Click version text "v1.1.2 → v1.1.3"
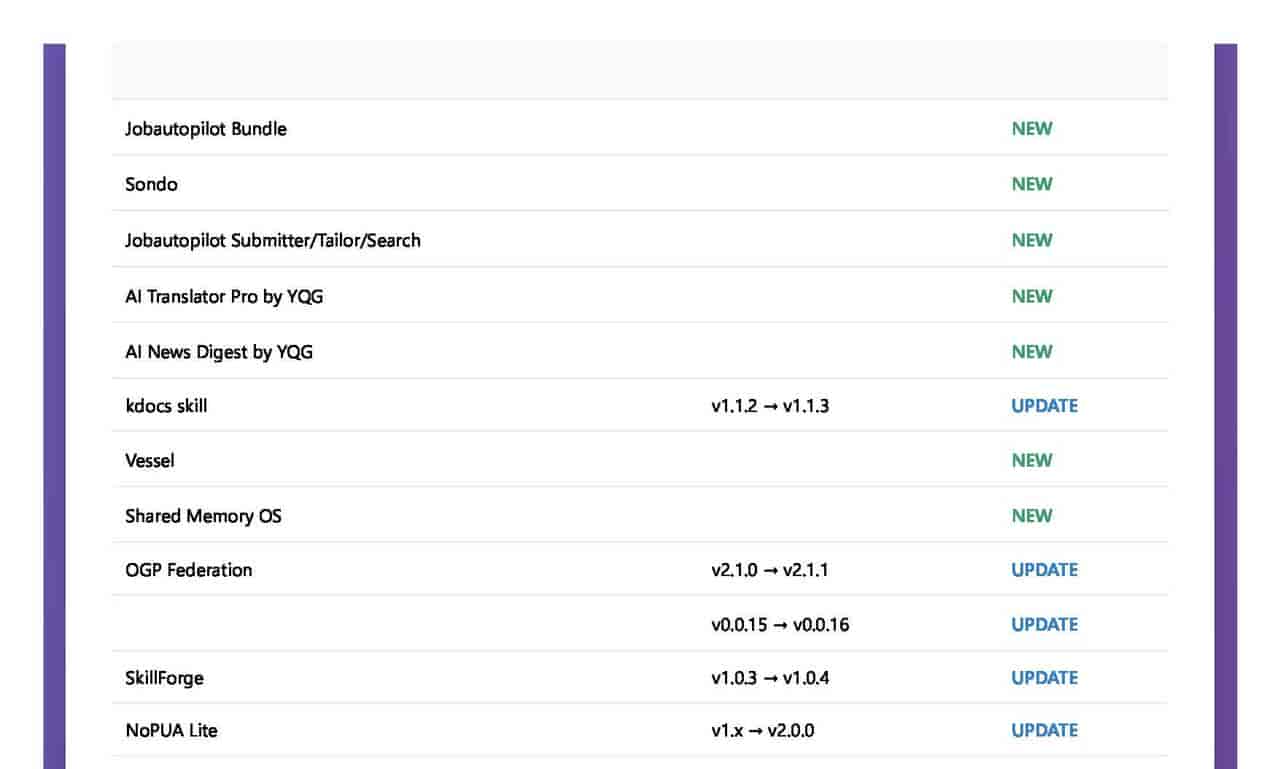The height and width of the screenshot is (769, 1280). click(770, 406)
